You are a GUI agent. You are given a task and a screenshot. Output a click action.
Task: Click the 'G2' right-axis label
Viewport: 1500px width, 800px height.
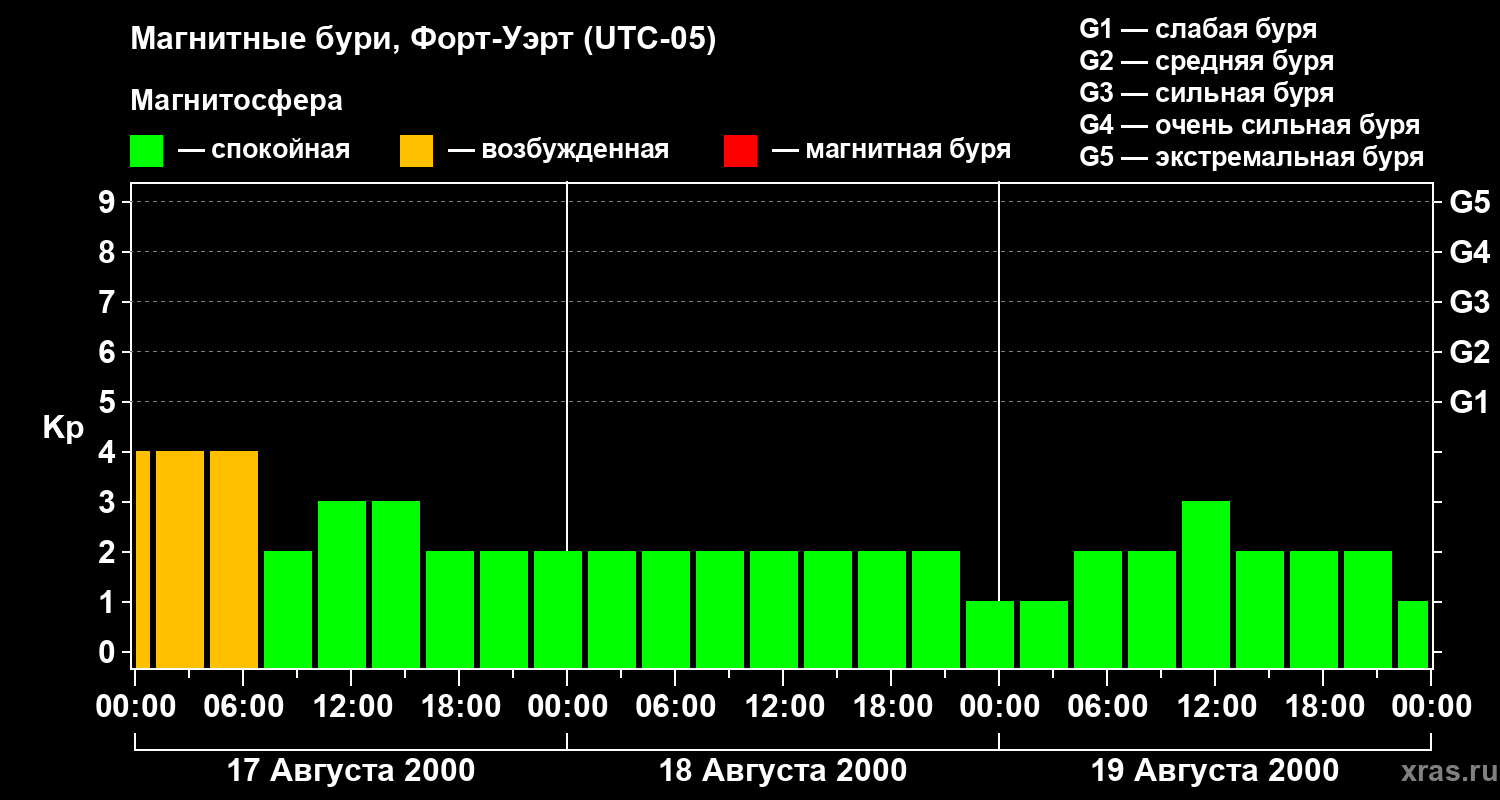pyautogui.click(x=1469, y=352)
